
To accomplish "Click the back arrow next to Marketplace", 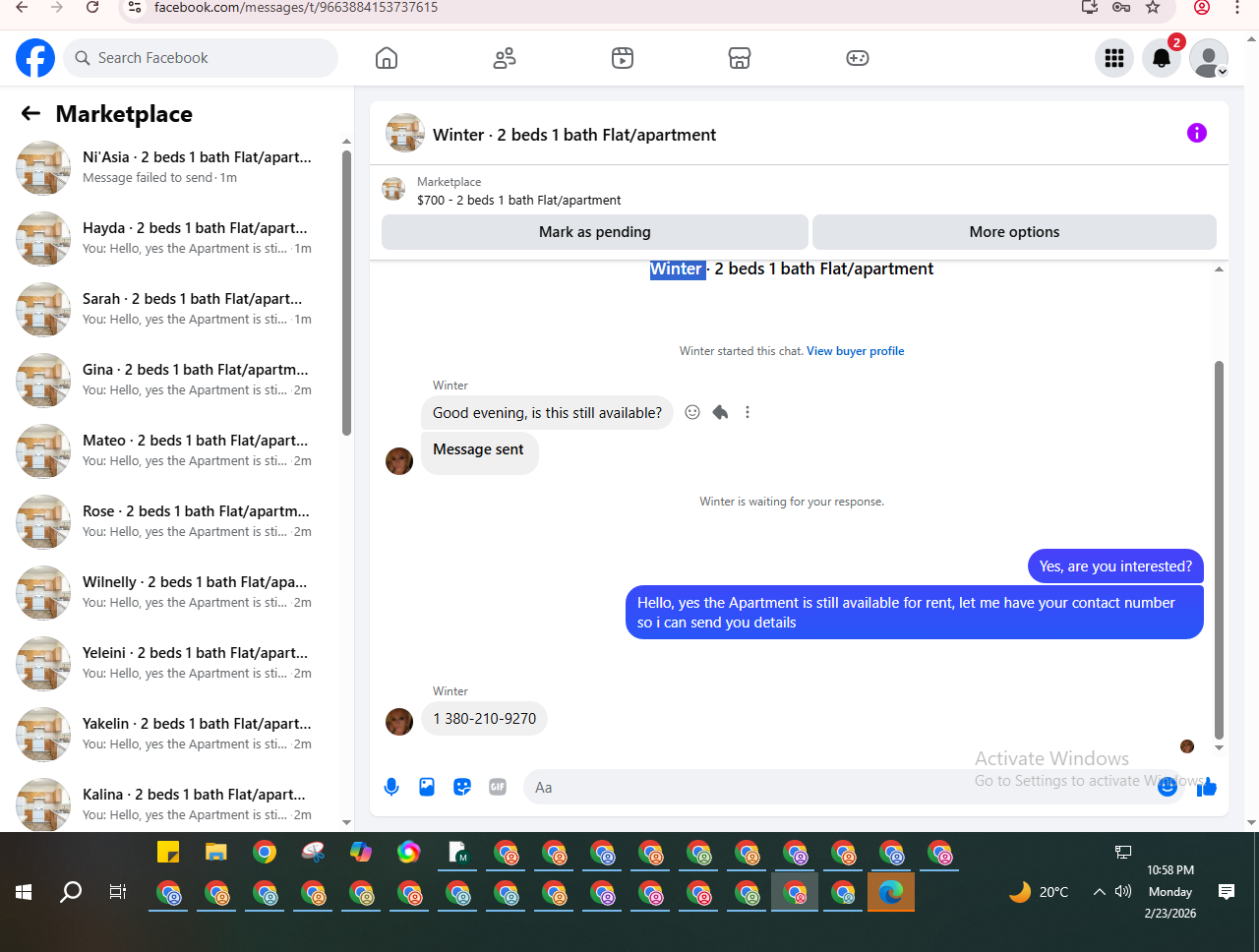I will (x=30, y=113).
